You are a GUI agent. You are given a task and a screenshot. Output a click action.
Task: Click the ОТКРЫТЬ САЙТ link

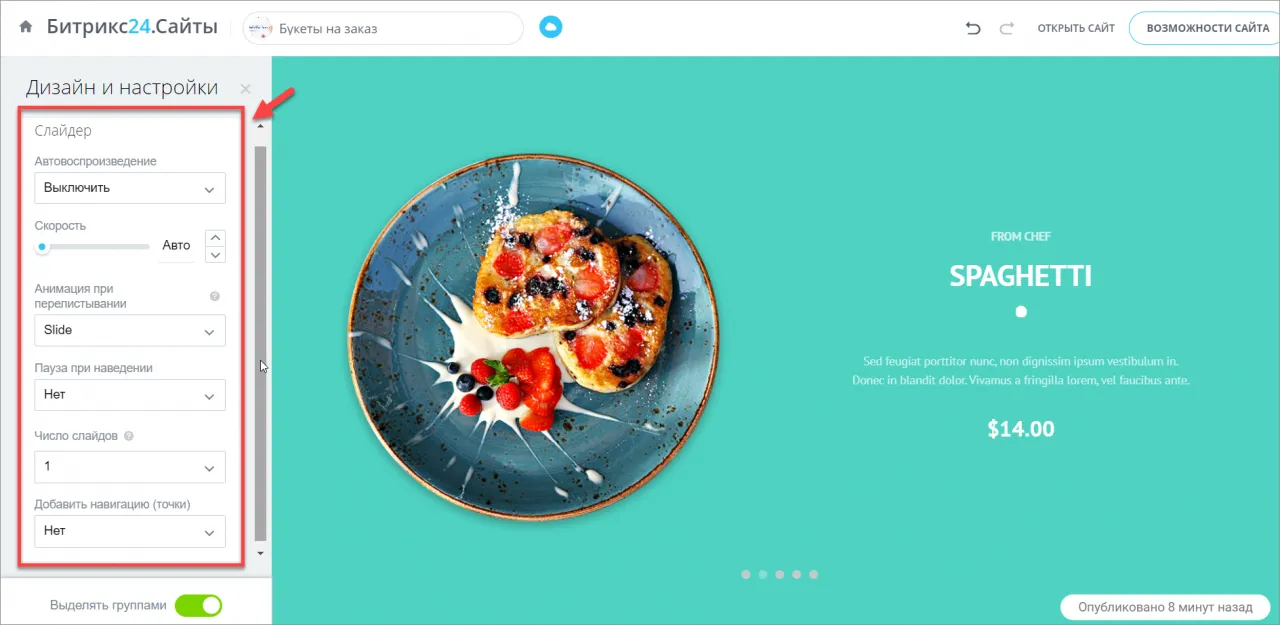point(1076,28)
